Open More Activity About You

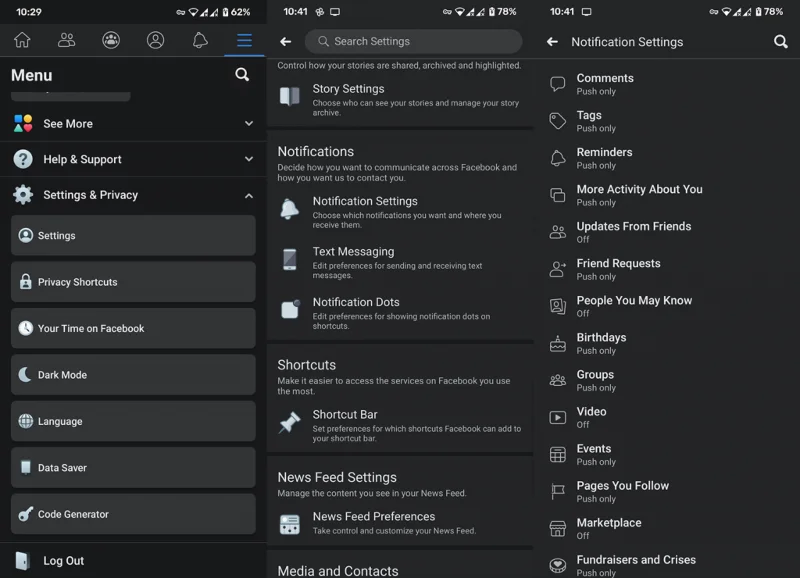pyautogui.click(x=666, y=195)
